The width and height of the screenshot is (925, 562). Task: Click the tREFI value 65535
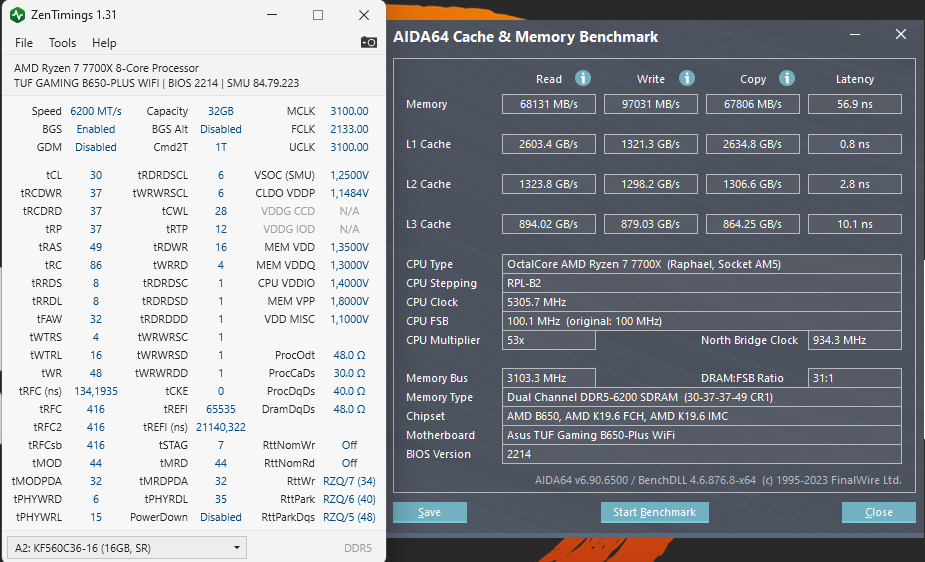221,409
